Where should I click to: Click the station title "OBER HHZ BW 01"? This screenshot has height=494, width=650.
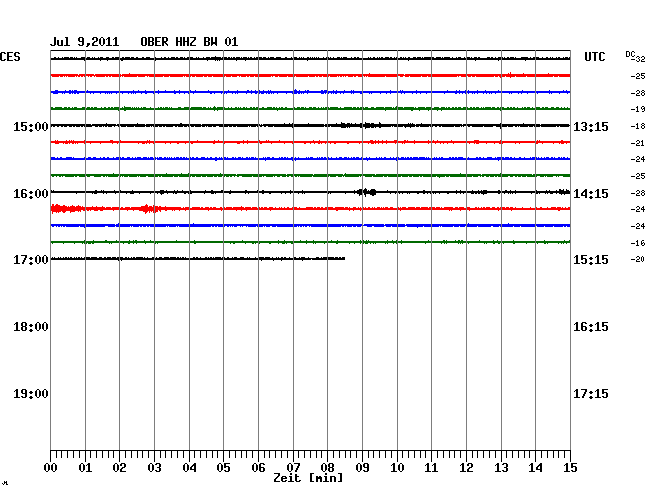click(189, 42)
